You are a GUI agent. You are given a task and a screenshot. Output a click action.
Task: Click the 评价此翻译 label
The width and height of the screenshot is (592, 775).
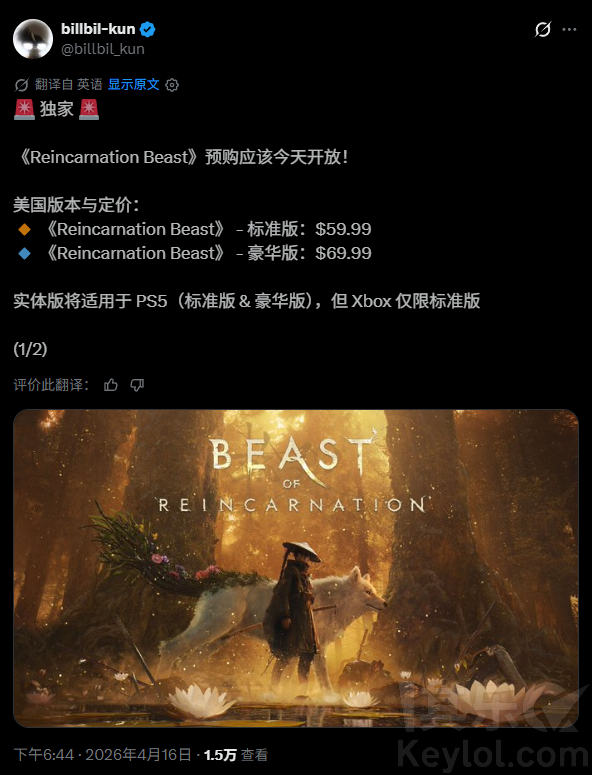click(x=51, y=385)
